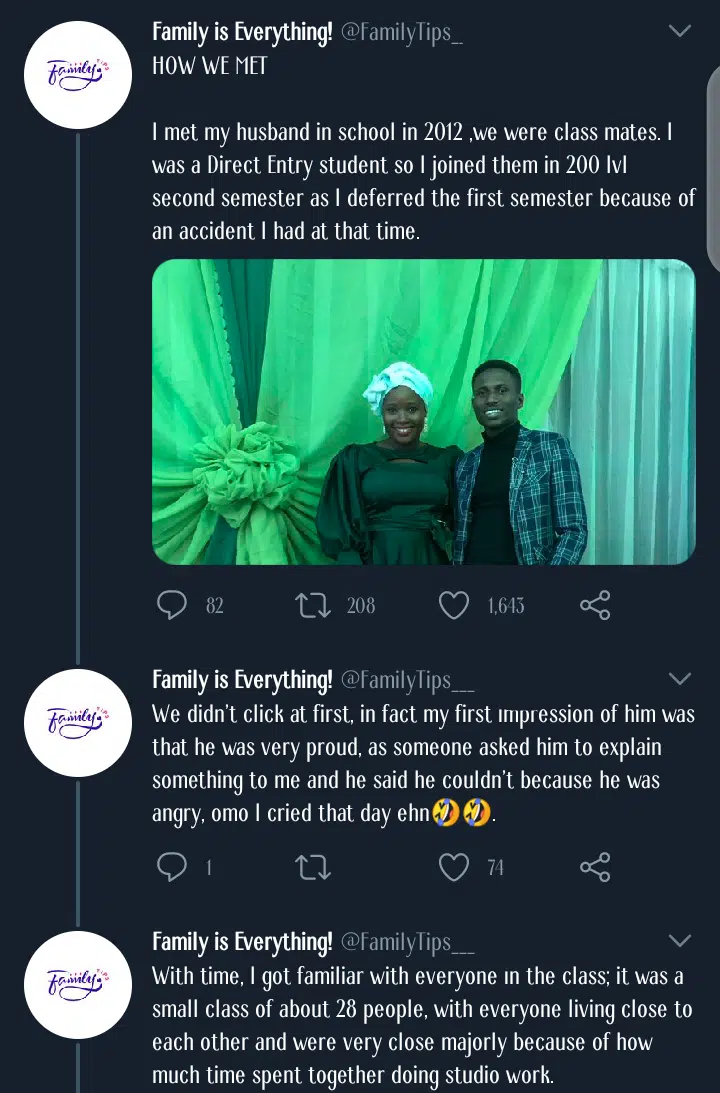Like the HOW WE MET tweet
The image size is (720, 1093).
pyautogui.click(x=454, y=605)
